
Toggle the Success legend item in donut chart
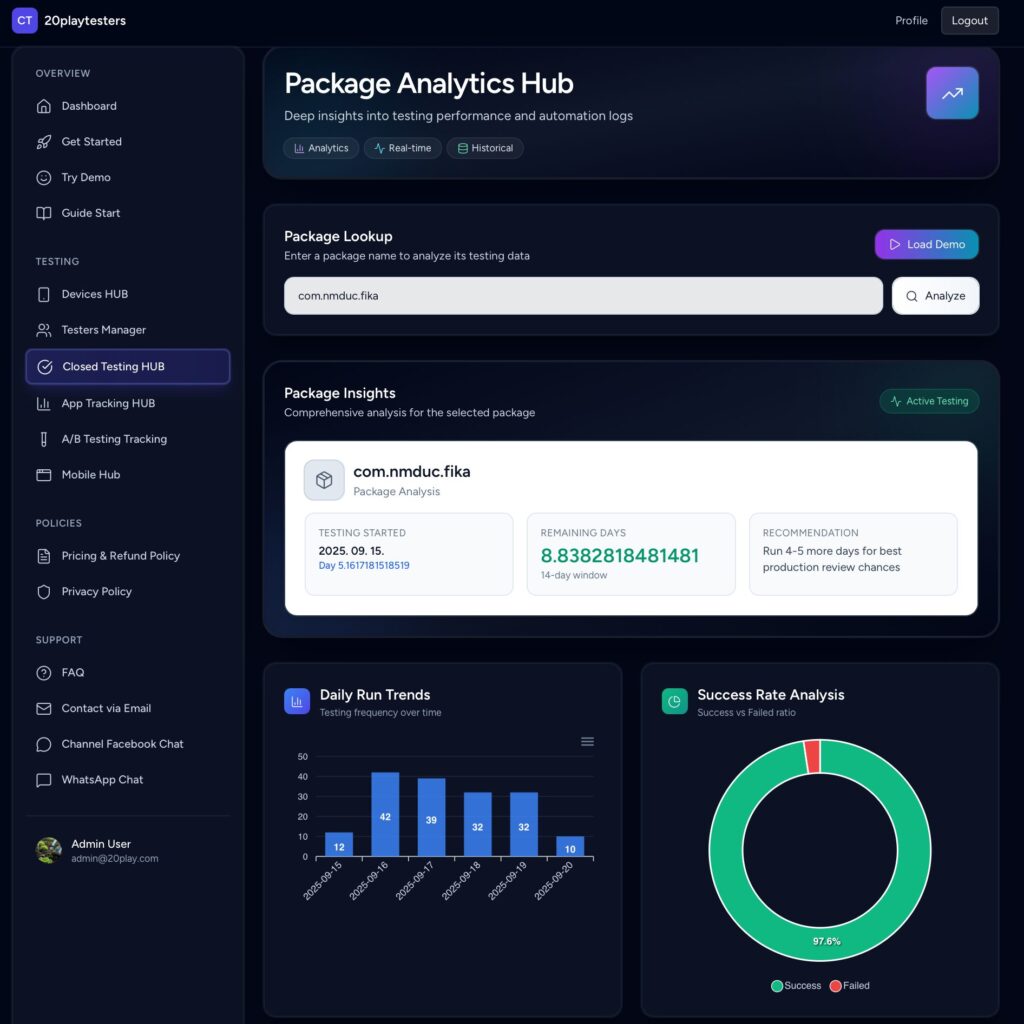[796, 986]
